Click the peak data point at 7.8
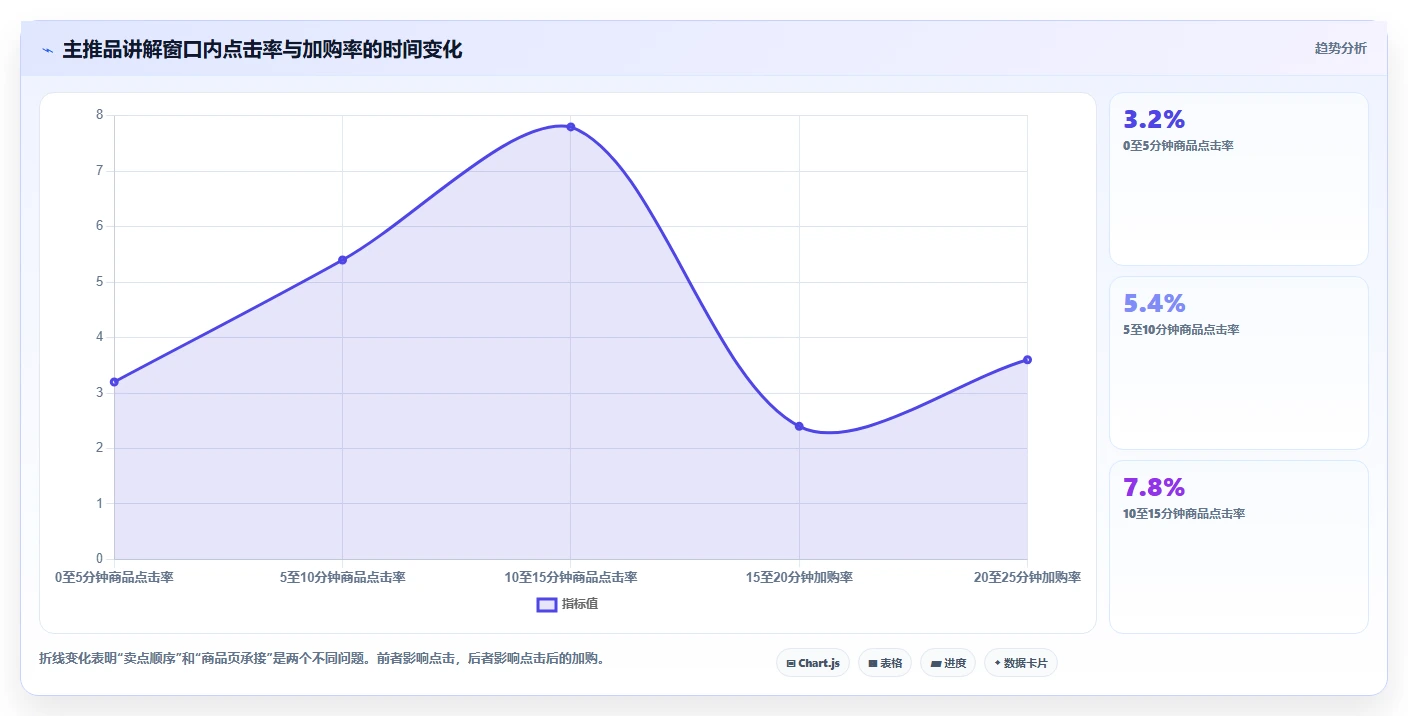 point(571,127)
